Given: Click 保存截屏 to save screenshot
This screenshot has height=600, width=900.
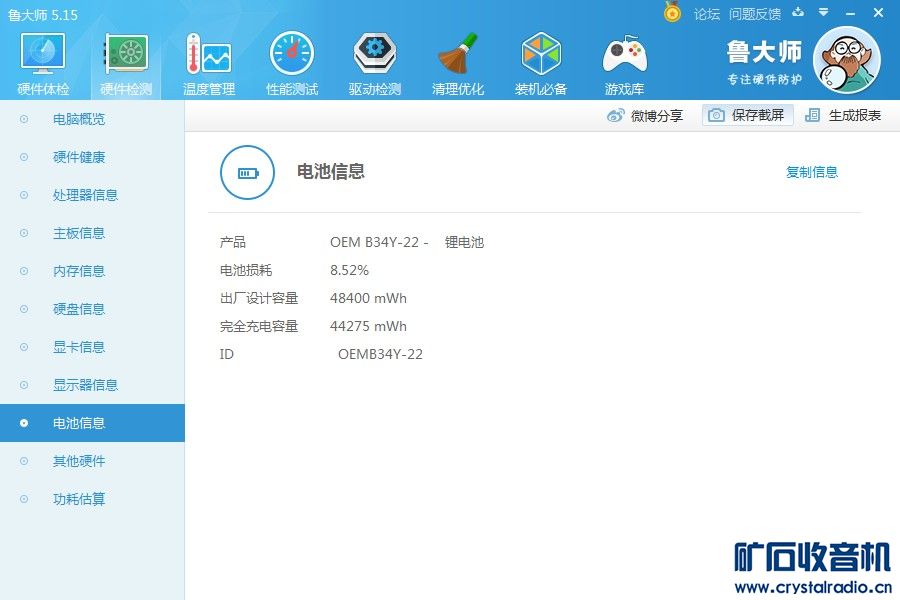Looking at the screenshot, I should (748, 115).
